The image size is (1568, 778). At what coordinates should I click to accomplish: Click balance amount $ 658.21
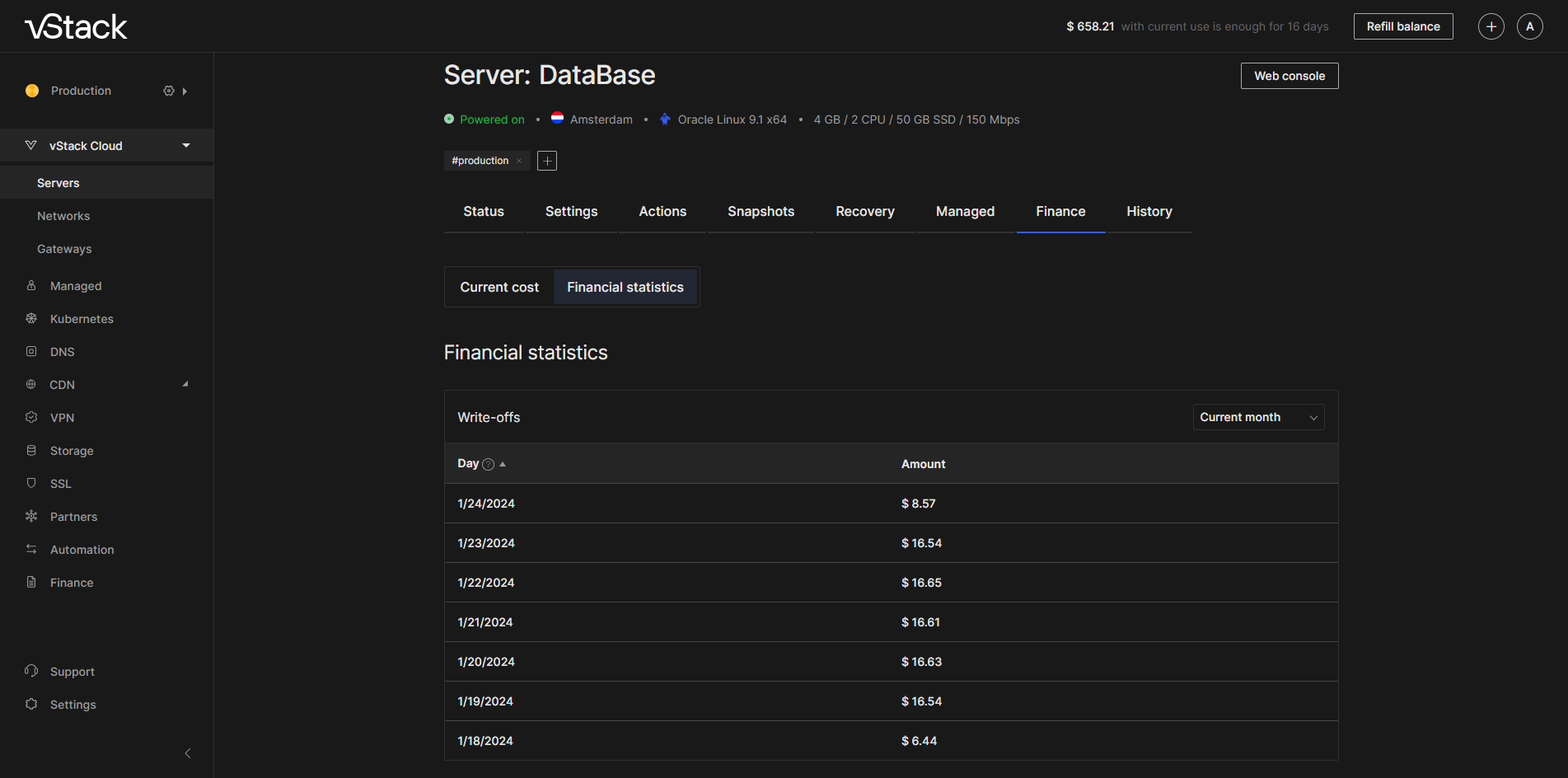click(x=1090, y=26)
